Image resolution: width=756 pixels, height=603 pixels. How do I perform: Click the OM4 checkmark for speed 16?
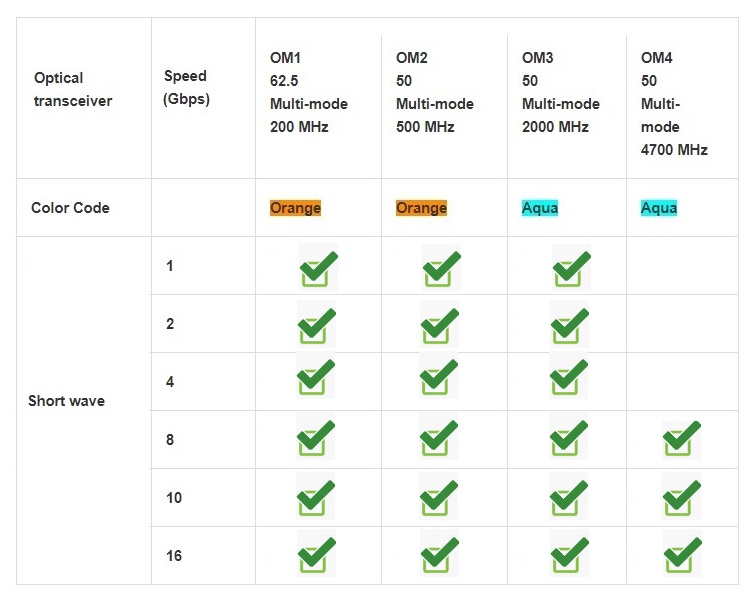point(682,555)
